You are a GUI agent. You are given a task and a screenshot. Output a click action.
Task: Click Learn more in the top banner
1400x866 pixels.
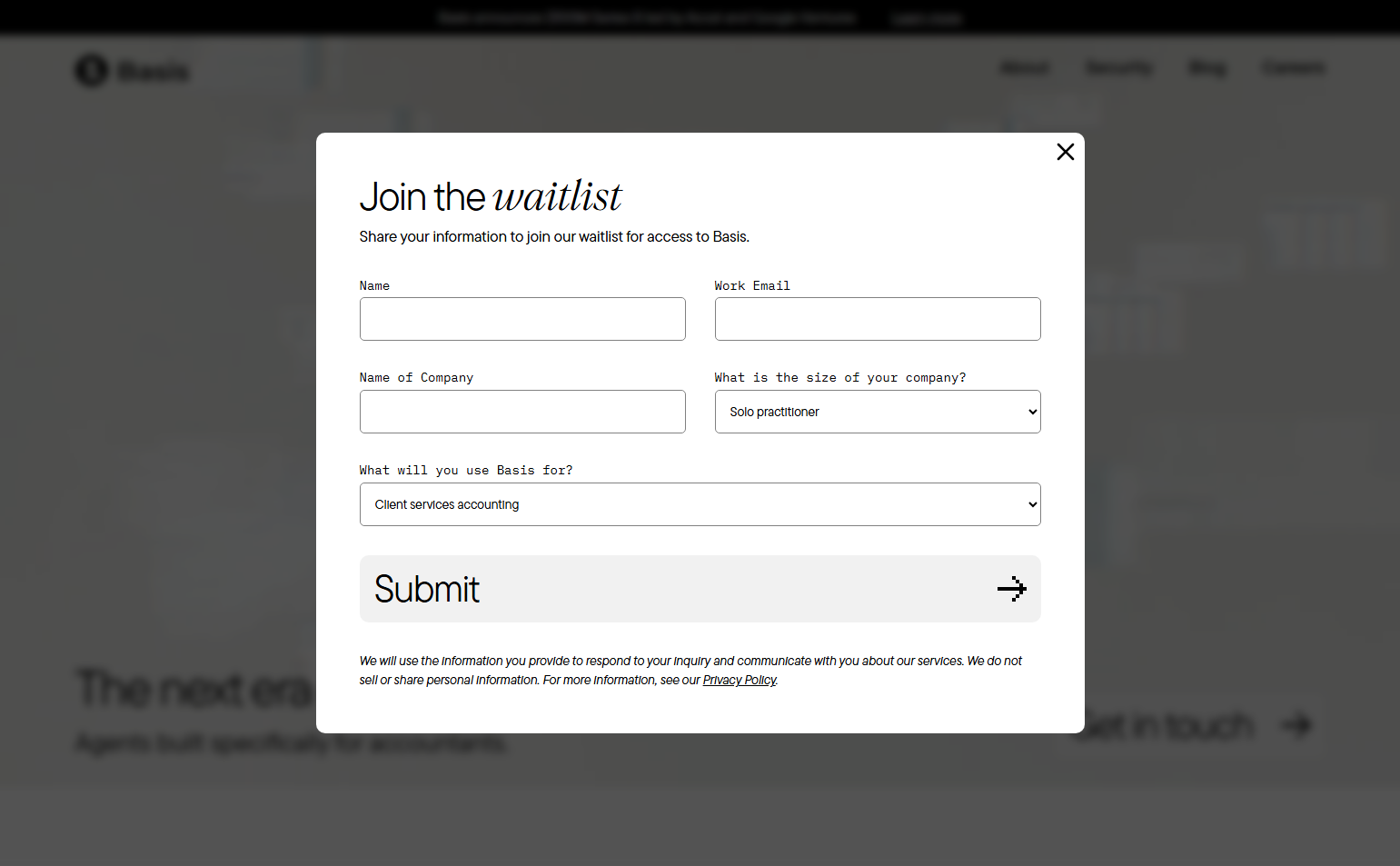926,18
